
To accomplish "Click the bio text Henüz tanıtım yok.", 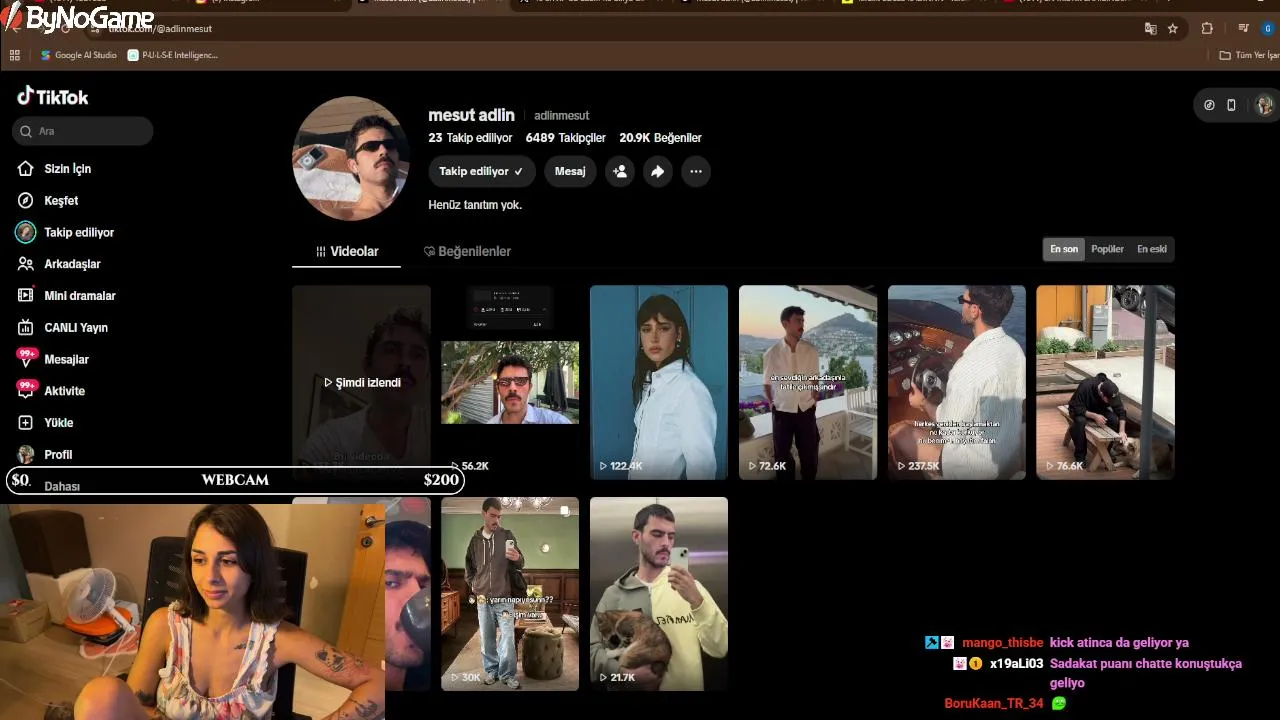I will pos(475,205).
